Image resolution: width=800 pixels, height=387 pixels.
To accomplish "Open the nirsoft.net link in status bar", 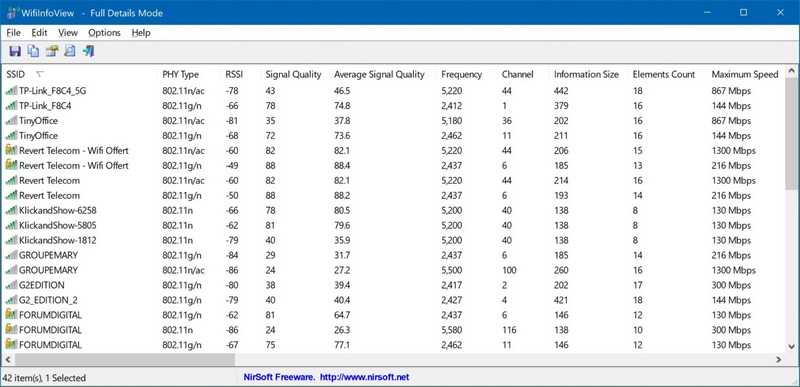I will [364, 377].
